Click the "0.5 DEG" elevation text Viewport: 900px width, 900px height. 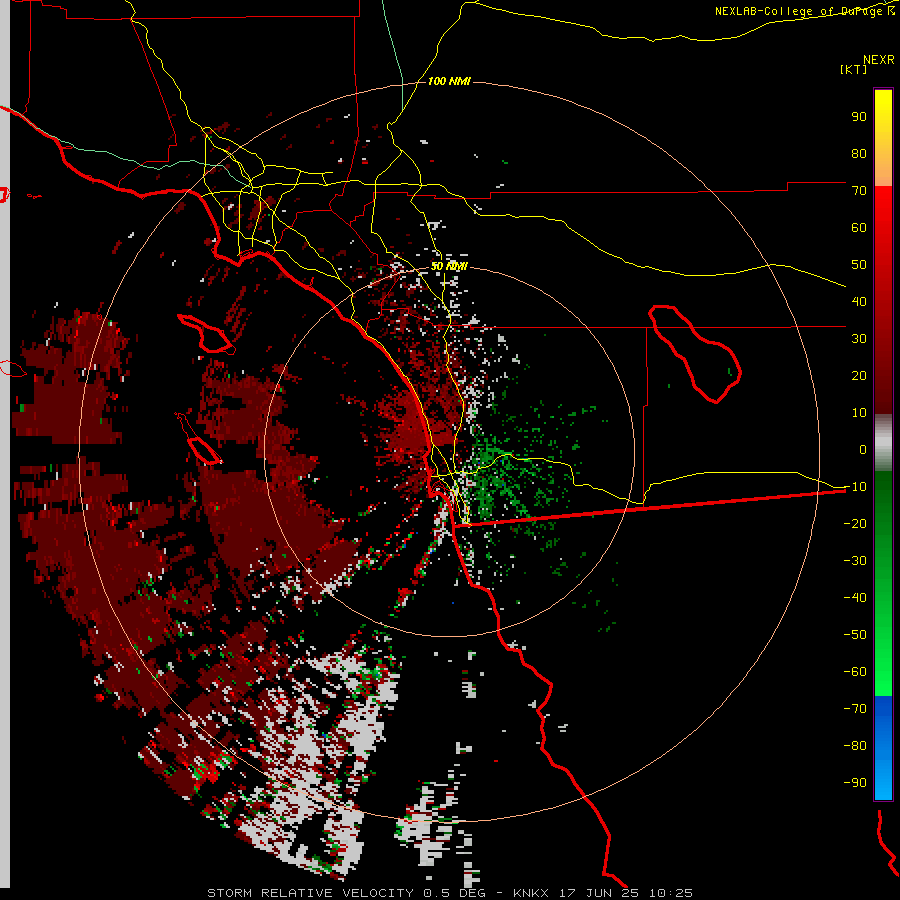tap(455, 893)
